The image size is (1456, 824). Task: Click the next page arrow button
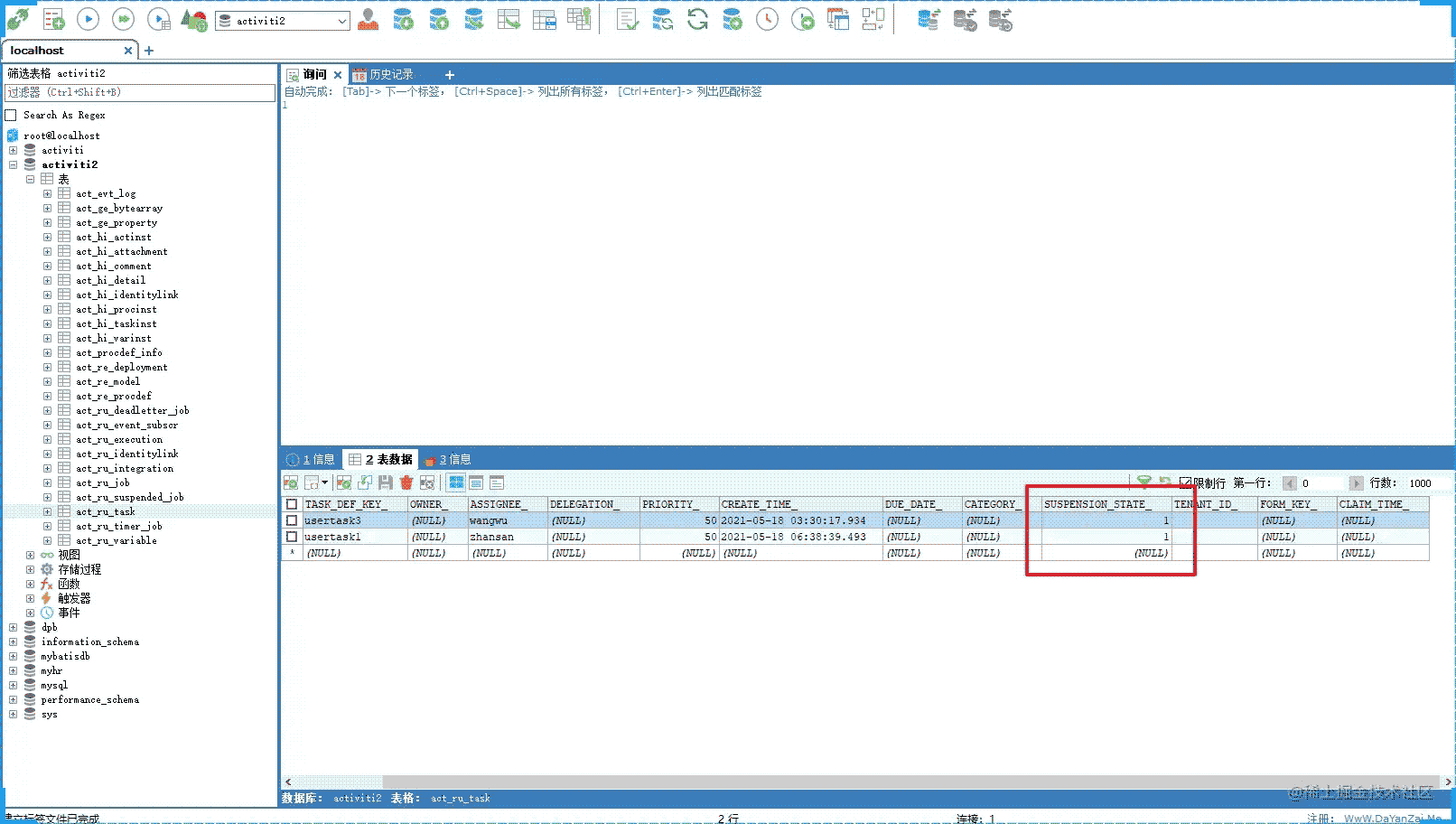[x=1356, y=483]
